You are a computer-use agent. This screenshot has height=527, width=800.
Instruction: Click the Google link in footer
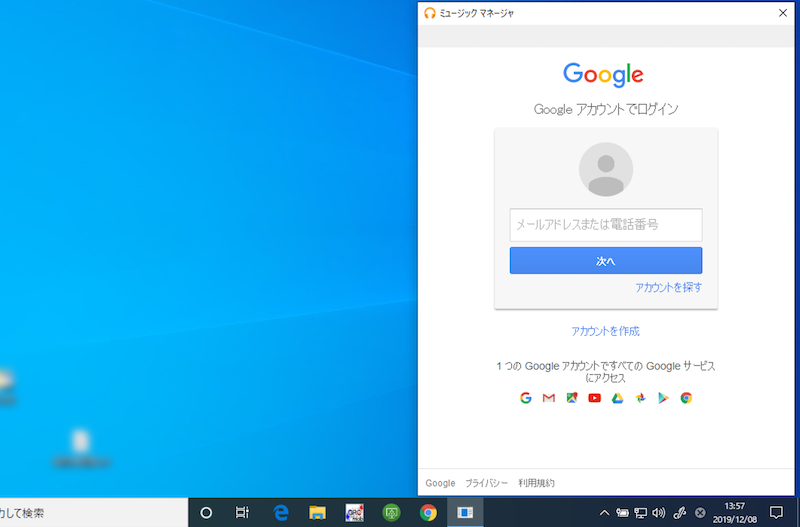[440, 483]
